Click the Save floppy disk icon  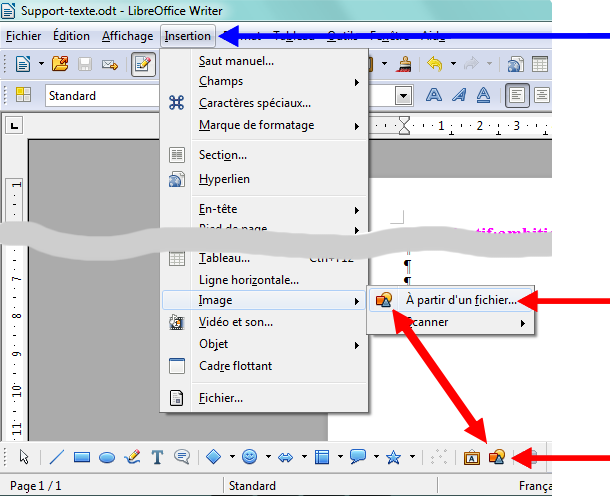tap(84, 64)
